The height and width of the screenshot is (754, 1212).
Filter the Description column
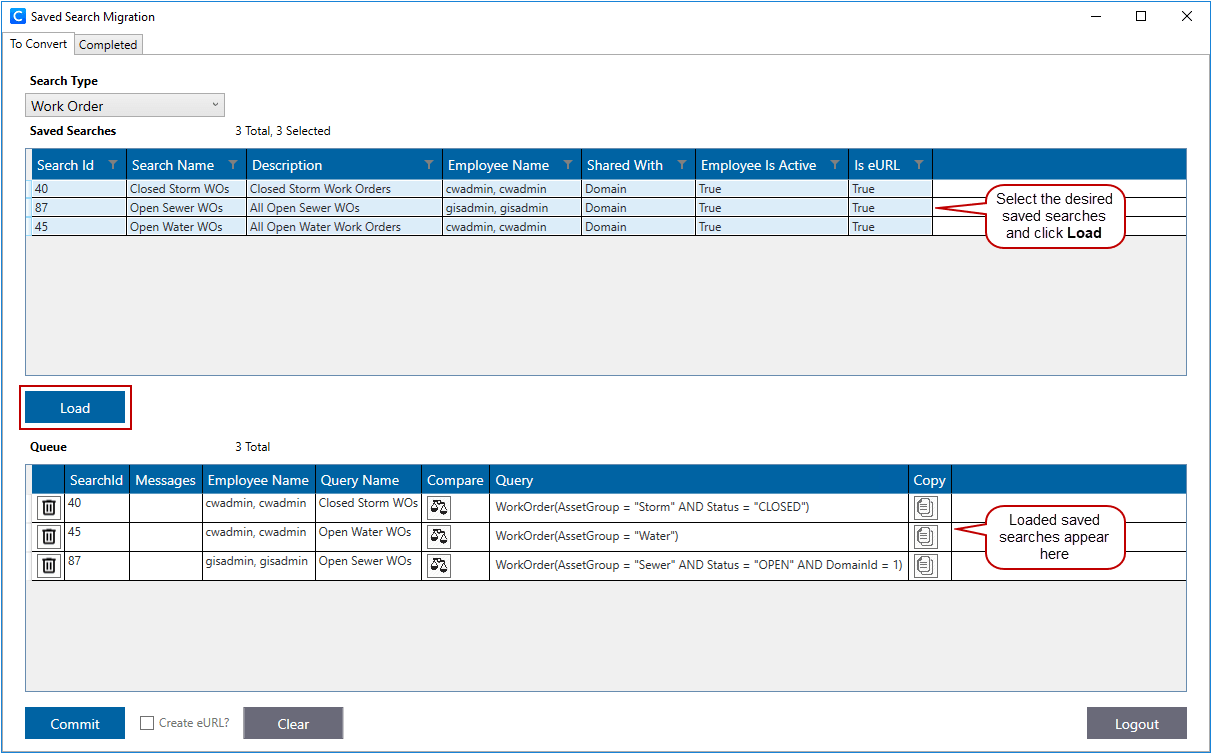click(429, 165)
